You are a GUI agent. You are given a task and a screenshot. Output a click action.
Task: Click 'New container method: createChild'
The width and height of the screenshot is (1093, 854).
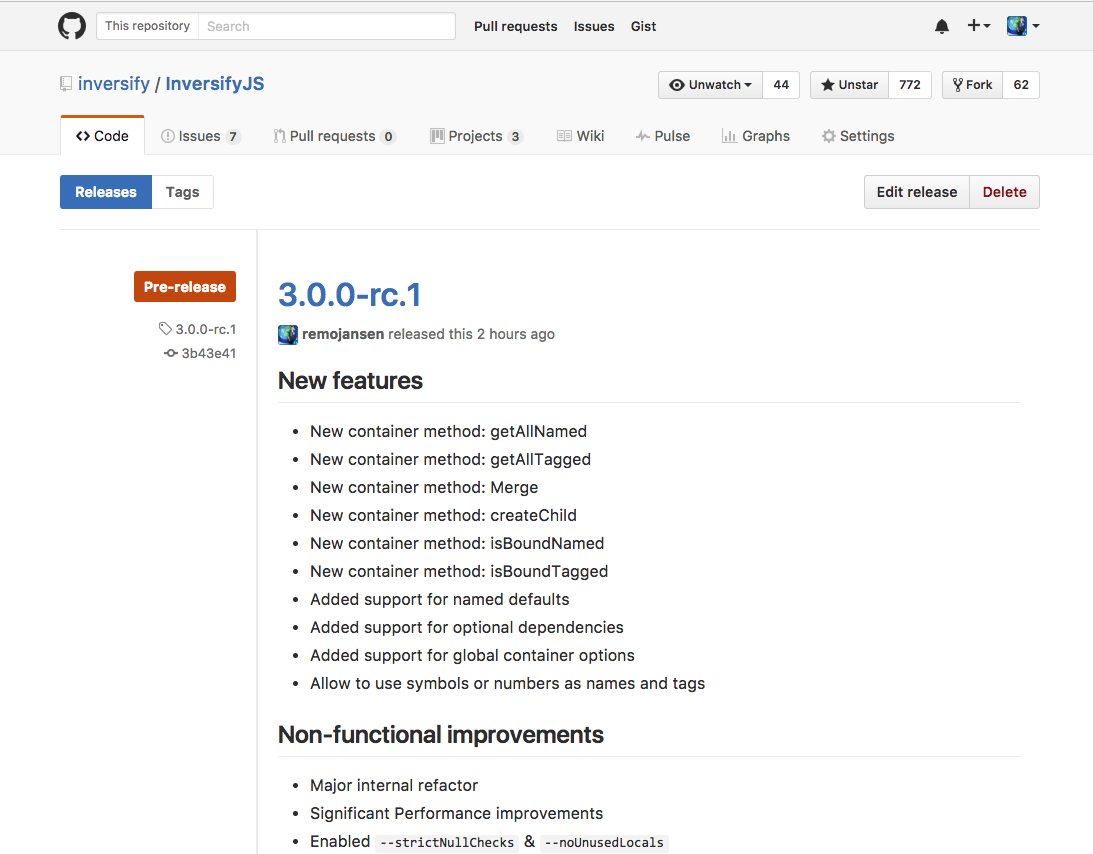pos(443,515)
